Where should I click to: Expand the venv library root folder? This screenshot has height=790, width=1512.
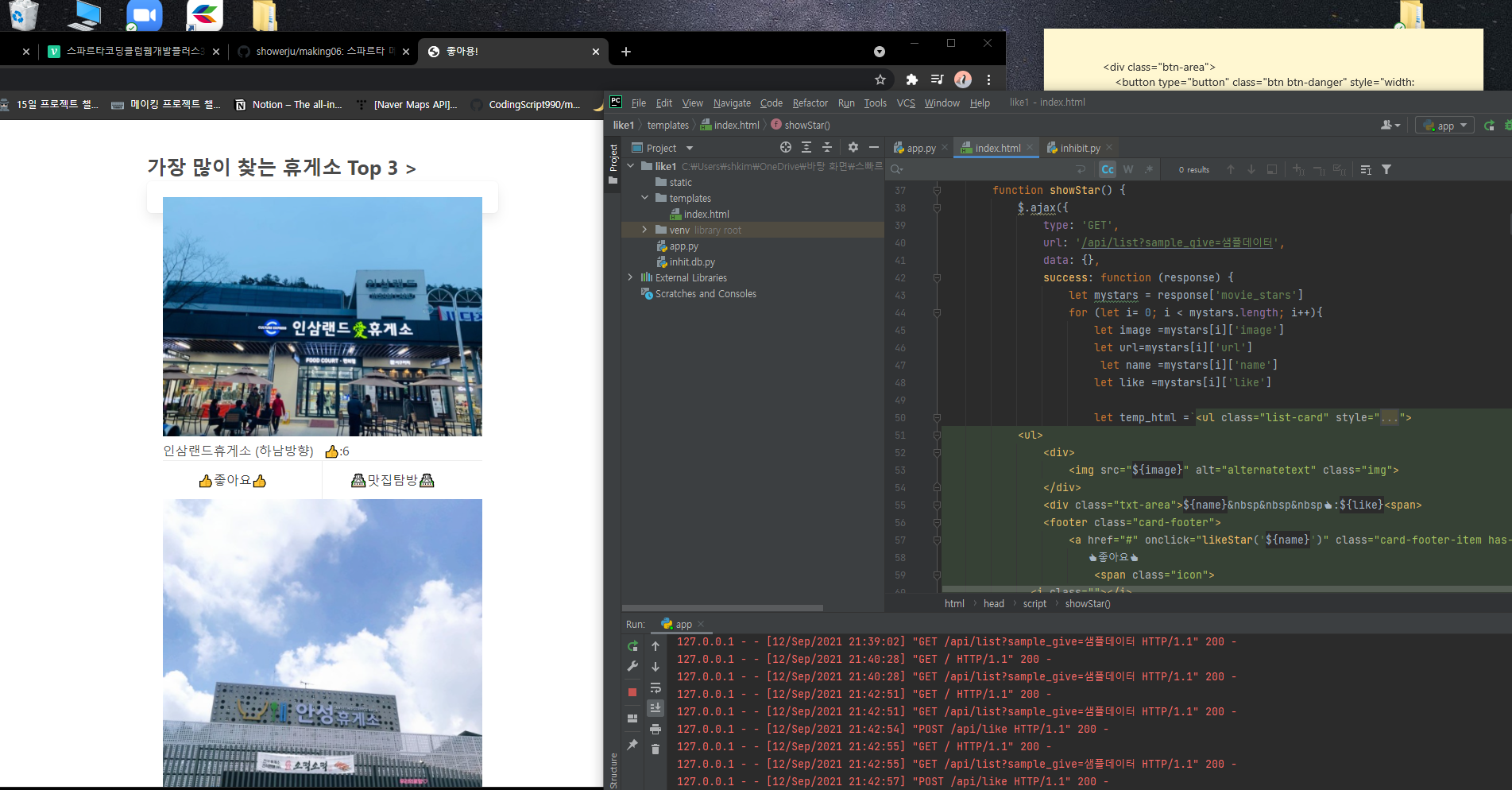coord(645,230)
